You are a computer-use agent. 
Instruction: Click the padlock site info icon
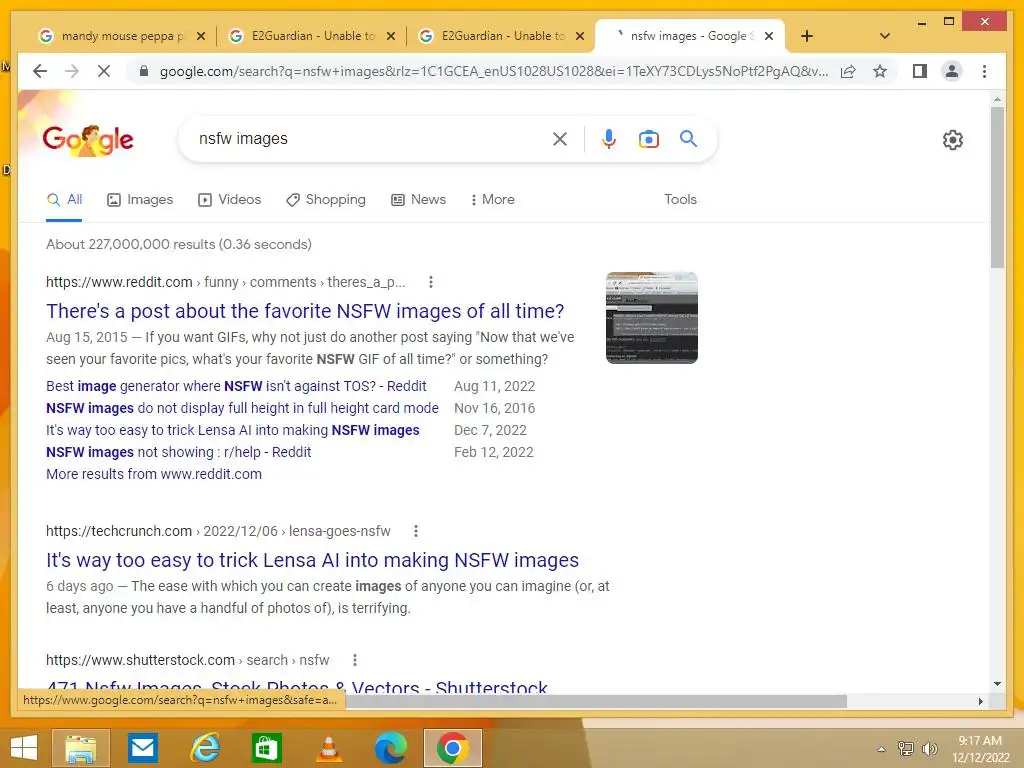click(144, 71)
